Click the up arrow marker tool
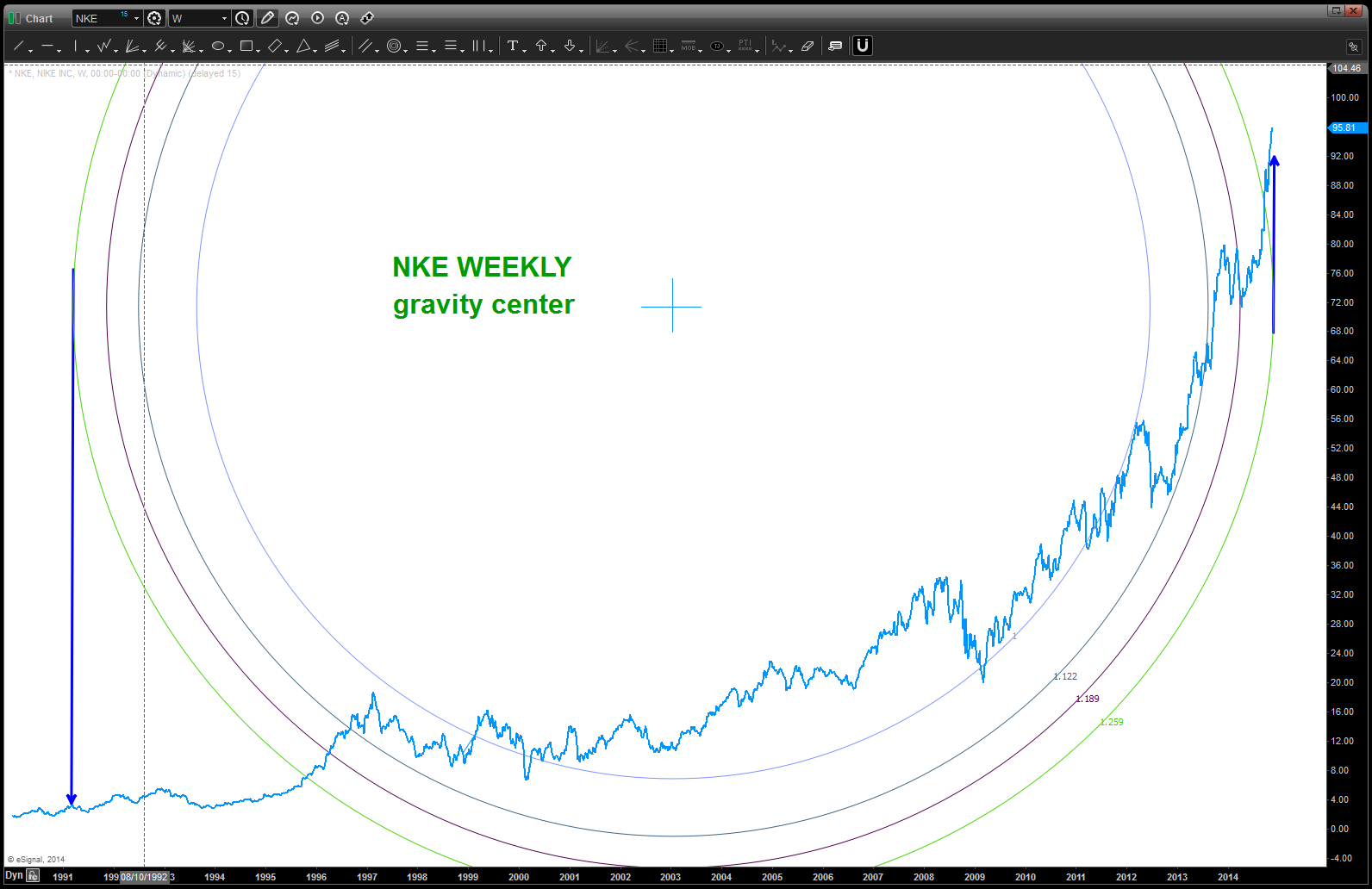The image size is (1372, 889). [541, 46]
